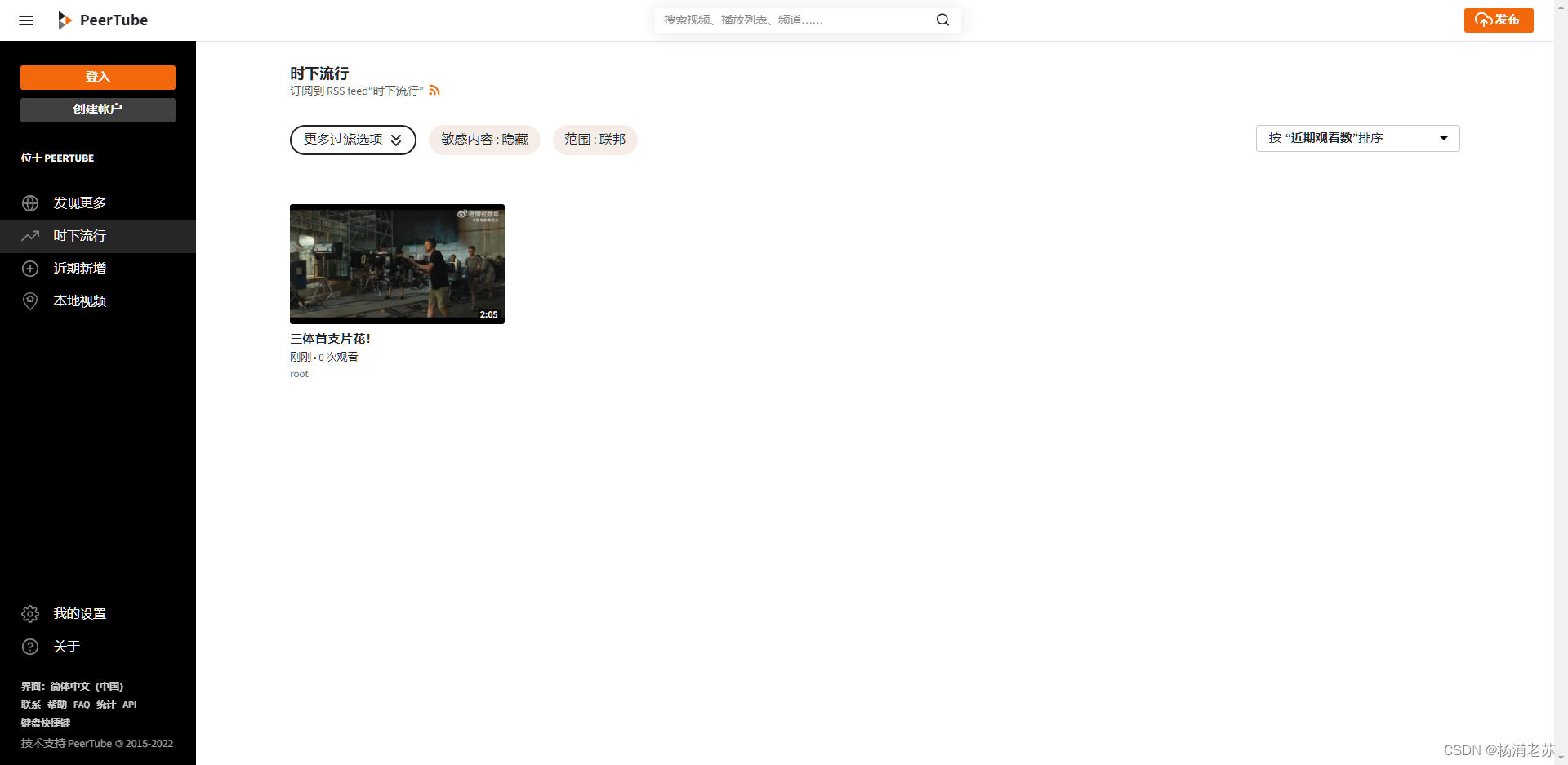Select 时下流行 menu item

click(x=98, y=236)
